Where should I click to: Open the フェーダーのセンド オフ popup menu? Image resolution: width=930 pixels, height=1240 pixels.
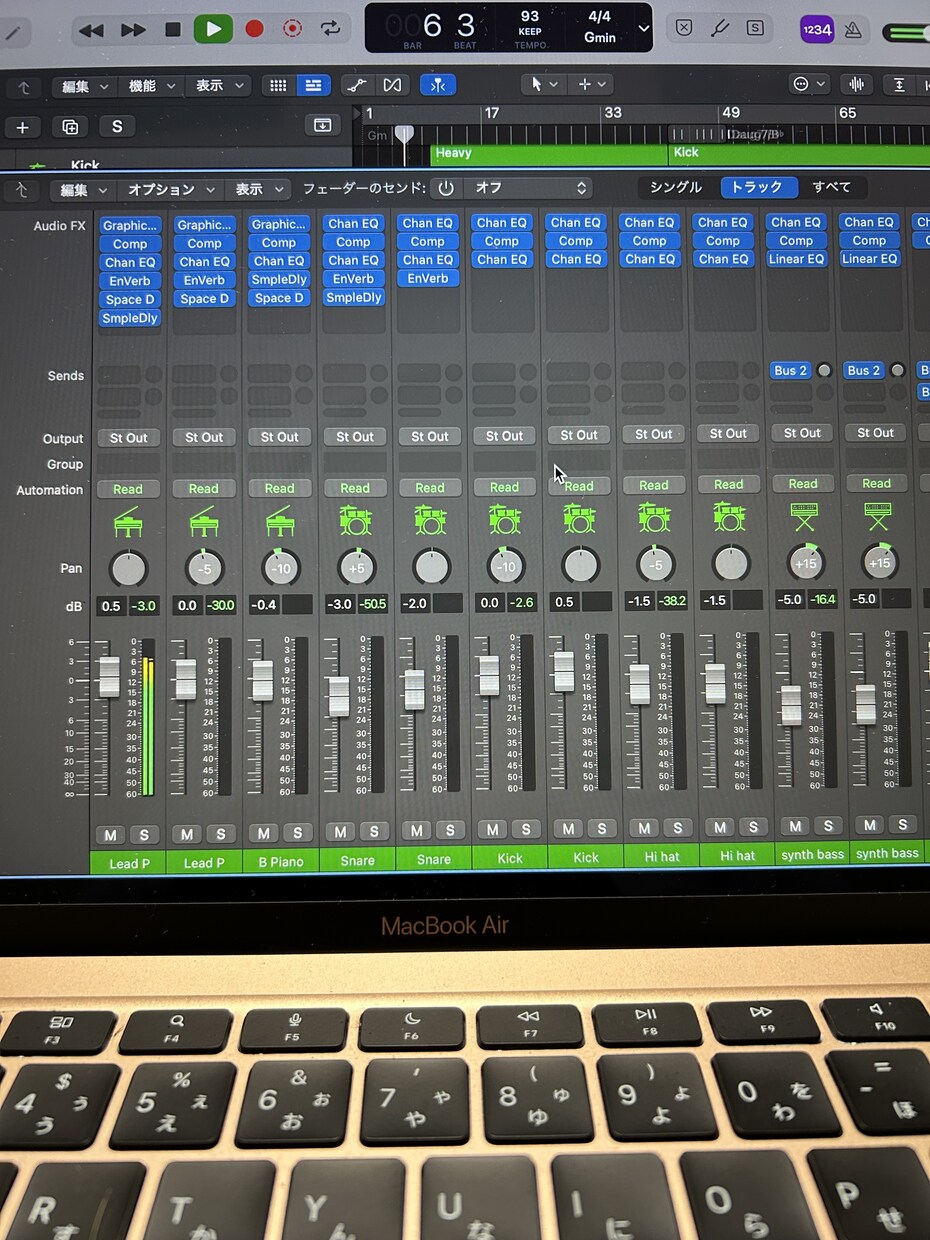pos(527,188)
